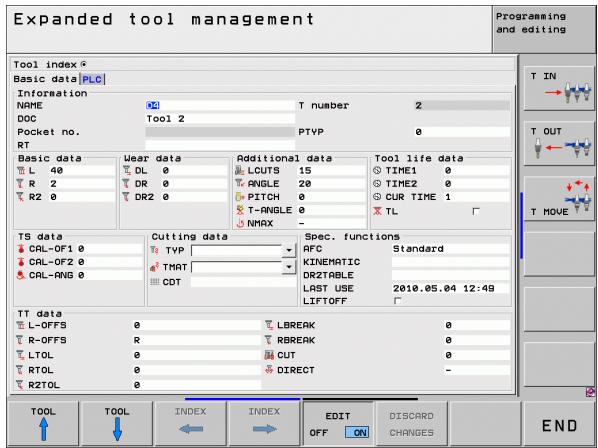This screenshot has width=598, height=448.
Task: Click the TL tool lock icon
Action: [378, 211]
